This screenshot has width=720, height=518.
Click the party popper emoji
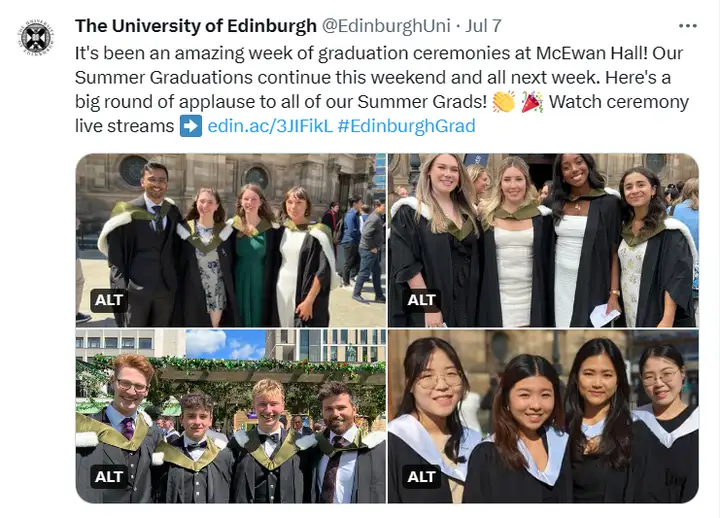point(532,102)
